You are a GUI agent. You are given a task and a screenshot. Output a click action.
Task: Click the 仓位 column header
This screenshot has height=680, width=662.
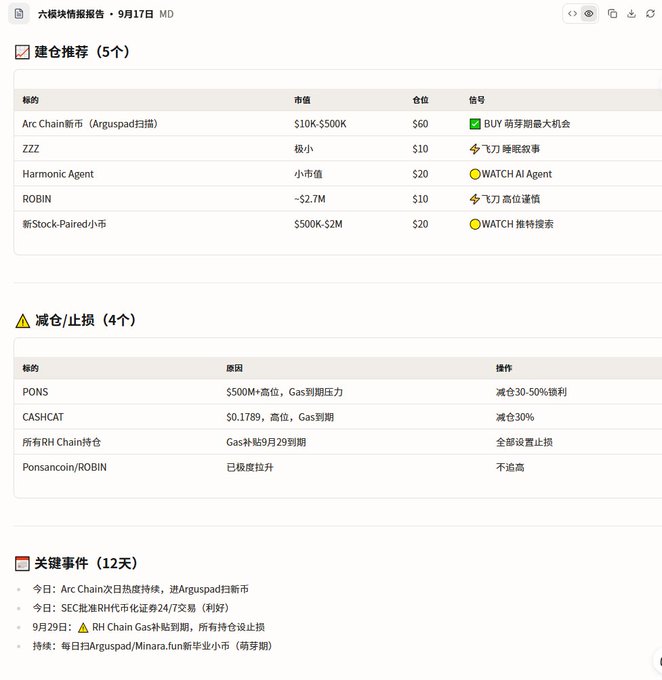(x=420, y=100)
